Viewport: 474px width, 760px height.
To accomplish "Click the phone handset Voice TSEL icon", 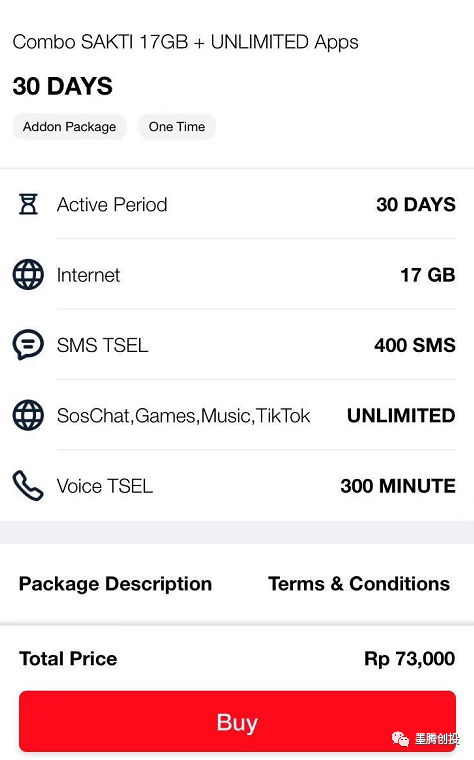I will pyautogui.click(x=28, y=485).
